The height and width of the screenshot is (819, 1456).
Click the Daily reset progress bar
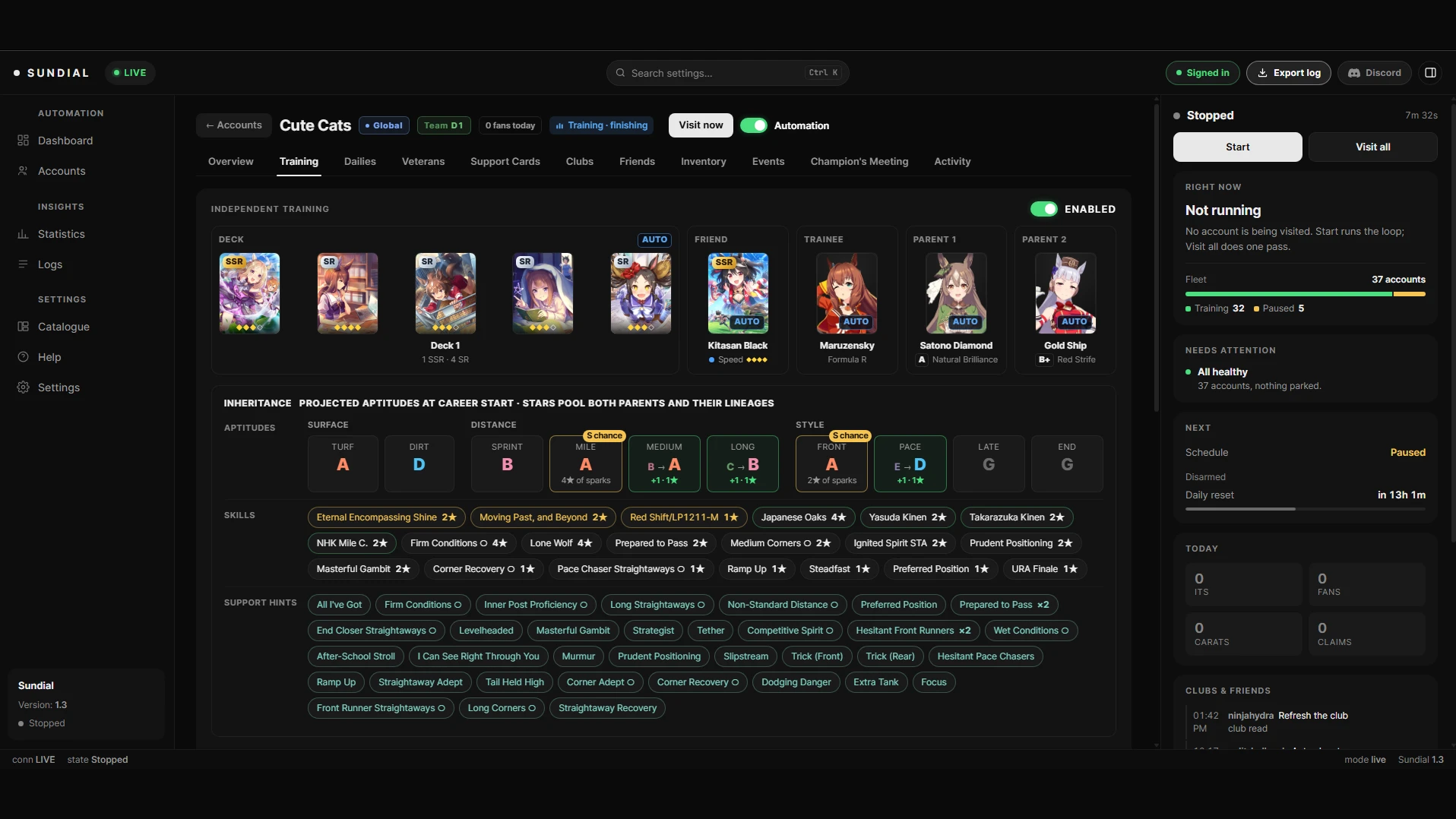[1306, 509]
